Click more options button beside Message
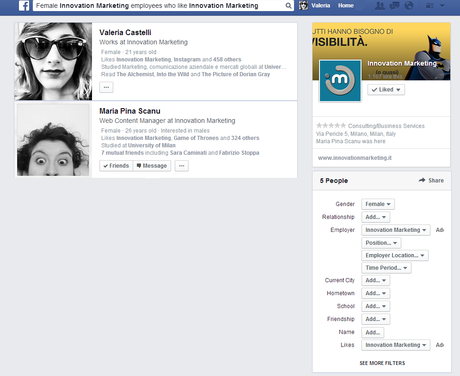Viewport: 460px width, 376px height. (x=181, y=166)
